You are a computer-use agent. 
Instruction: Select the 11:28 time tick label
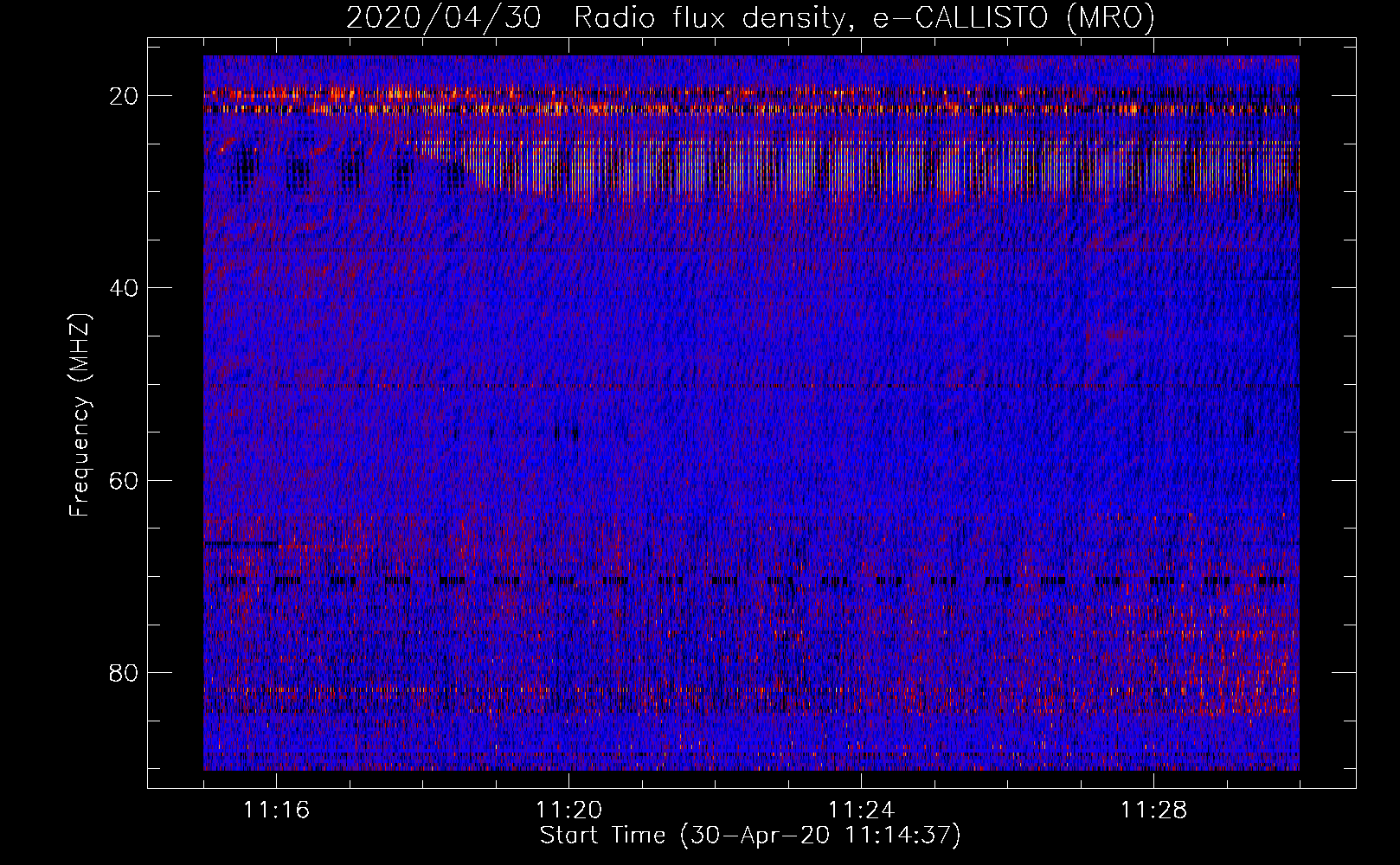1153,811
